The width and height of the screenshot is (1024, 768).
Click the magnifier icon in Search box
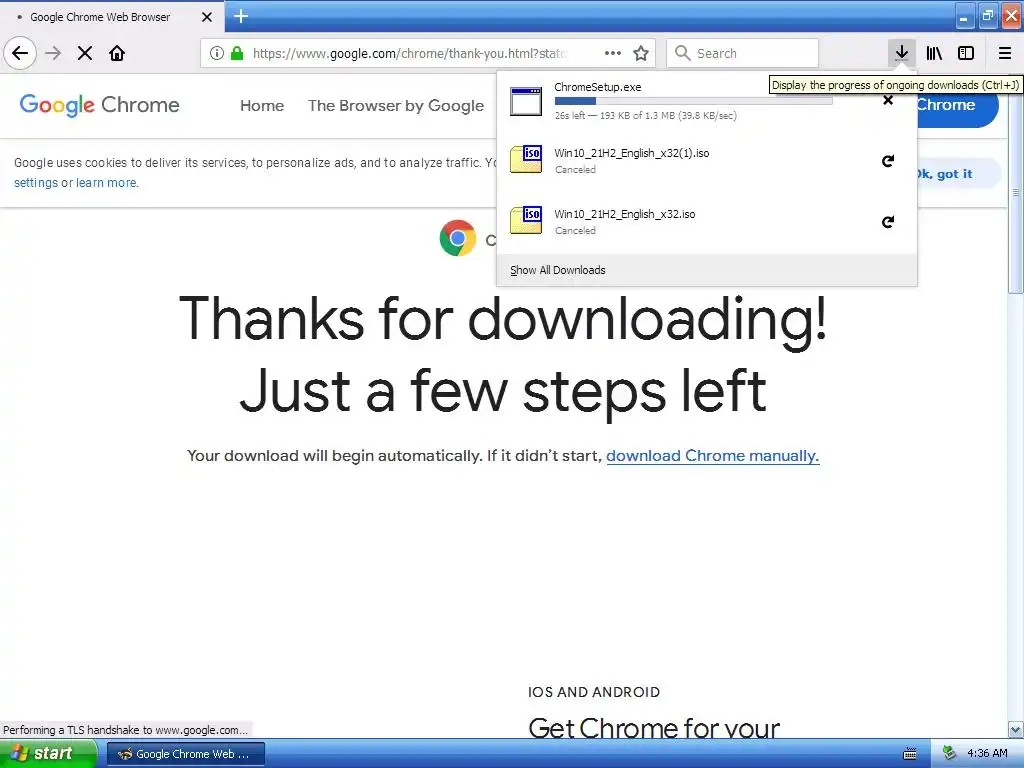coord(682,53)
